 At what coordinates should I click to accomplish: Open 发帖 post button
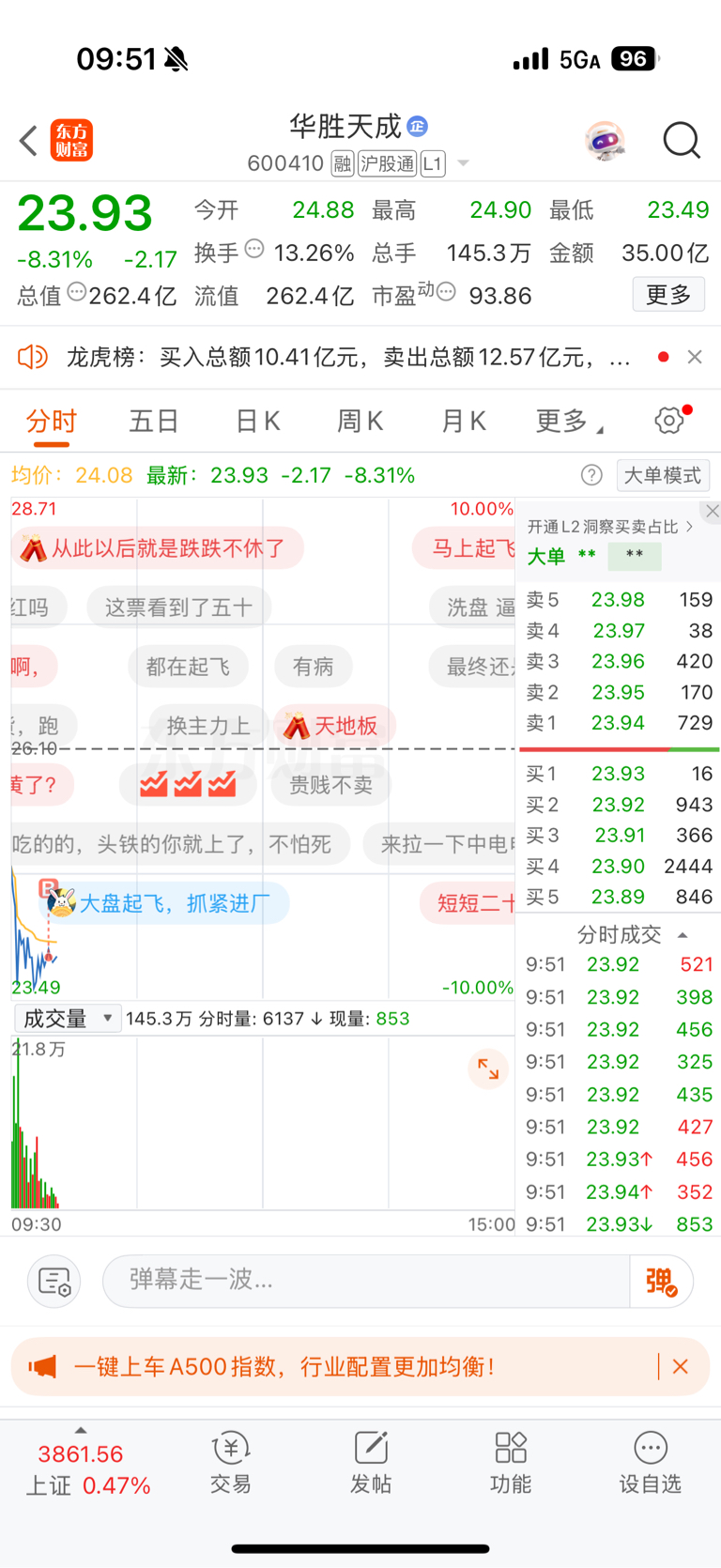coord(371,1464)
